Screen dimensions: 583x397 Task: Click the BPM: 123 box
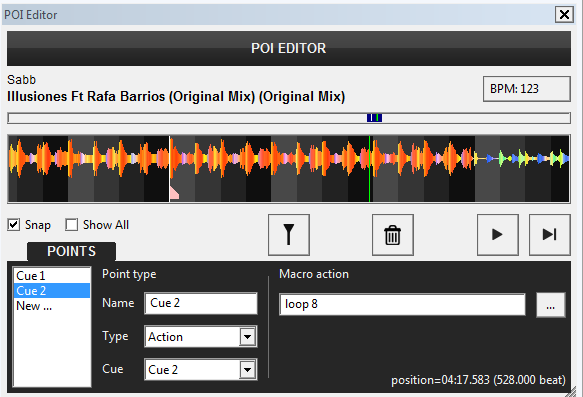point(526,89)
